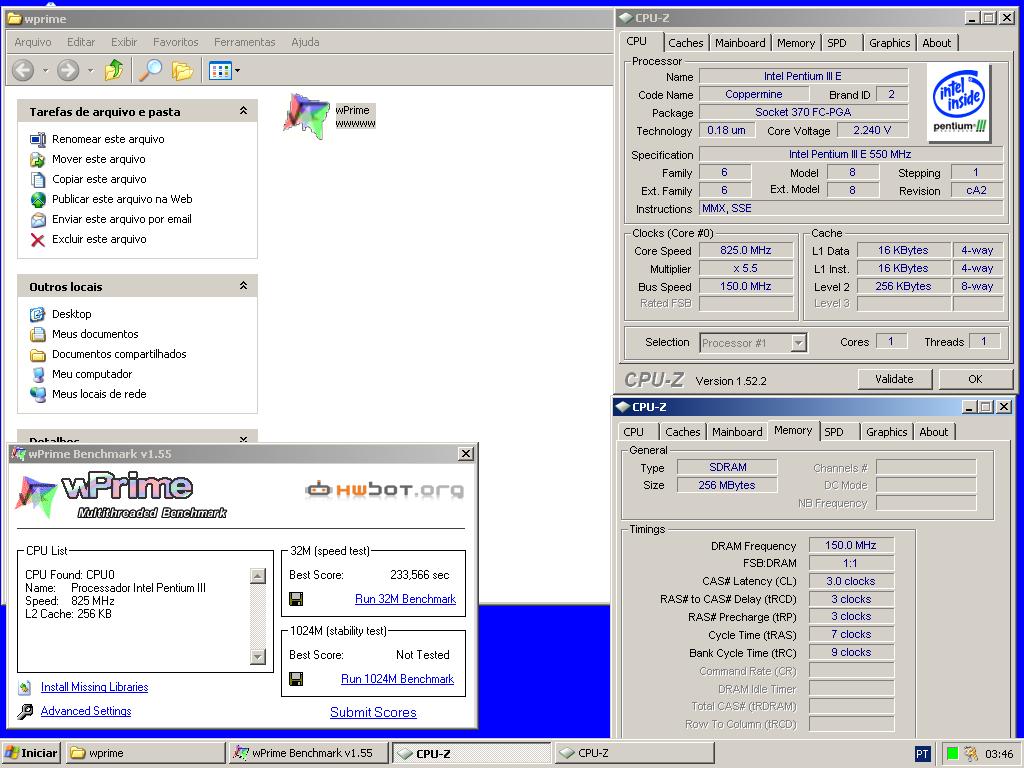Open Favoritos menu
The width and height of the screenshot is (1024, 768).
point(176,42)
